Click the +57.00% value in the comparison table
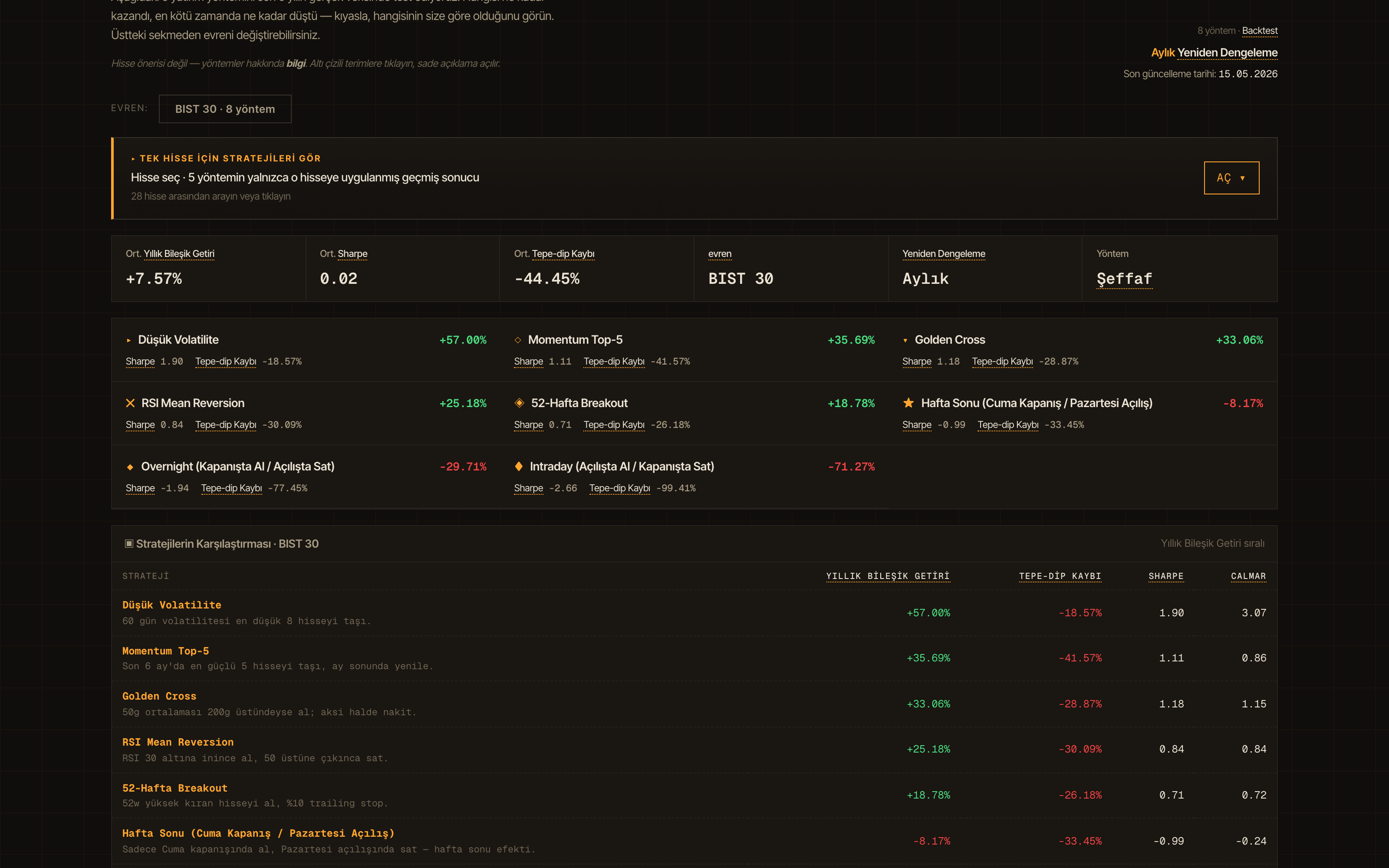1389x868 pixels. [x=928, y=613]
